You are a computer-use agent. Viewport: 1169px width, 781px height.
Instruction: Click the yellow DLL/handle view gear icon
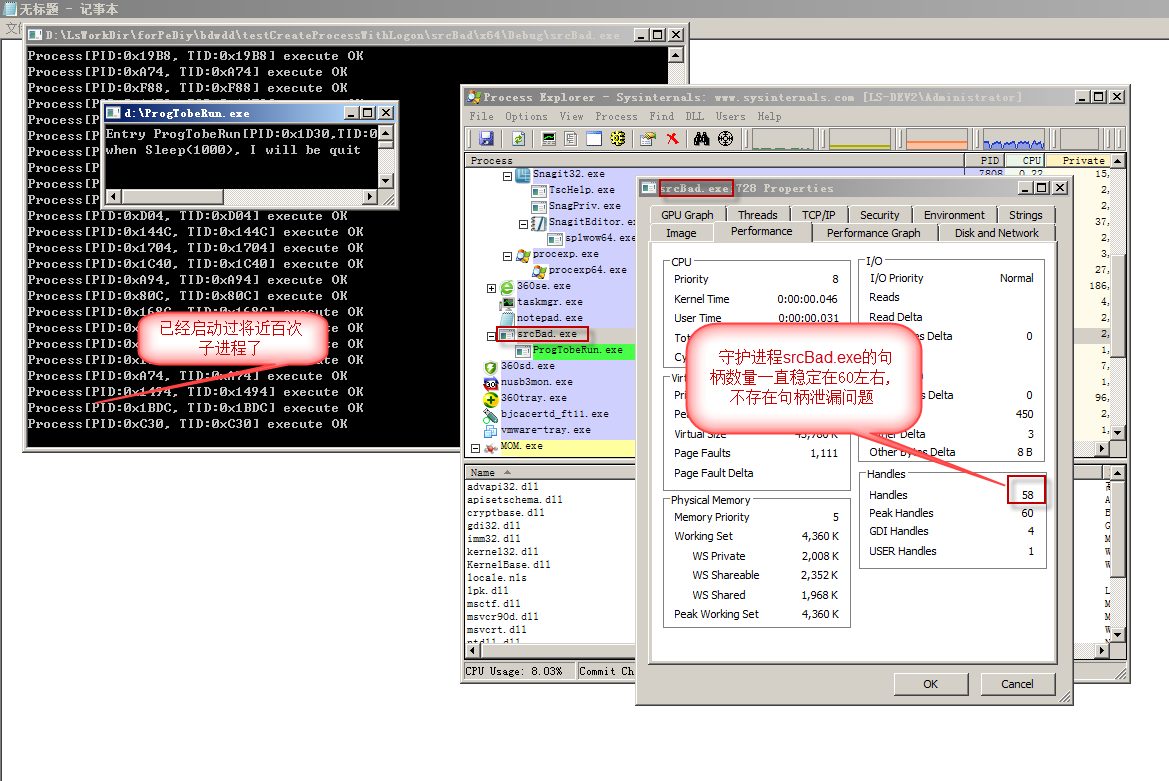tap(617, 139)
